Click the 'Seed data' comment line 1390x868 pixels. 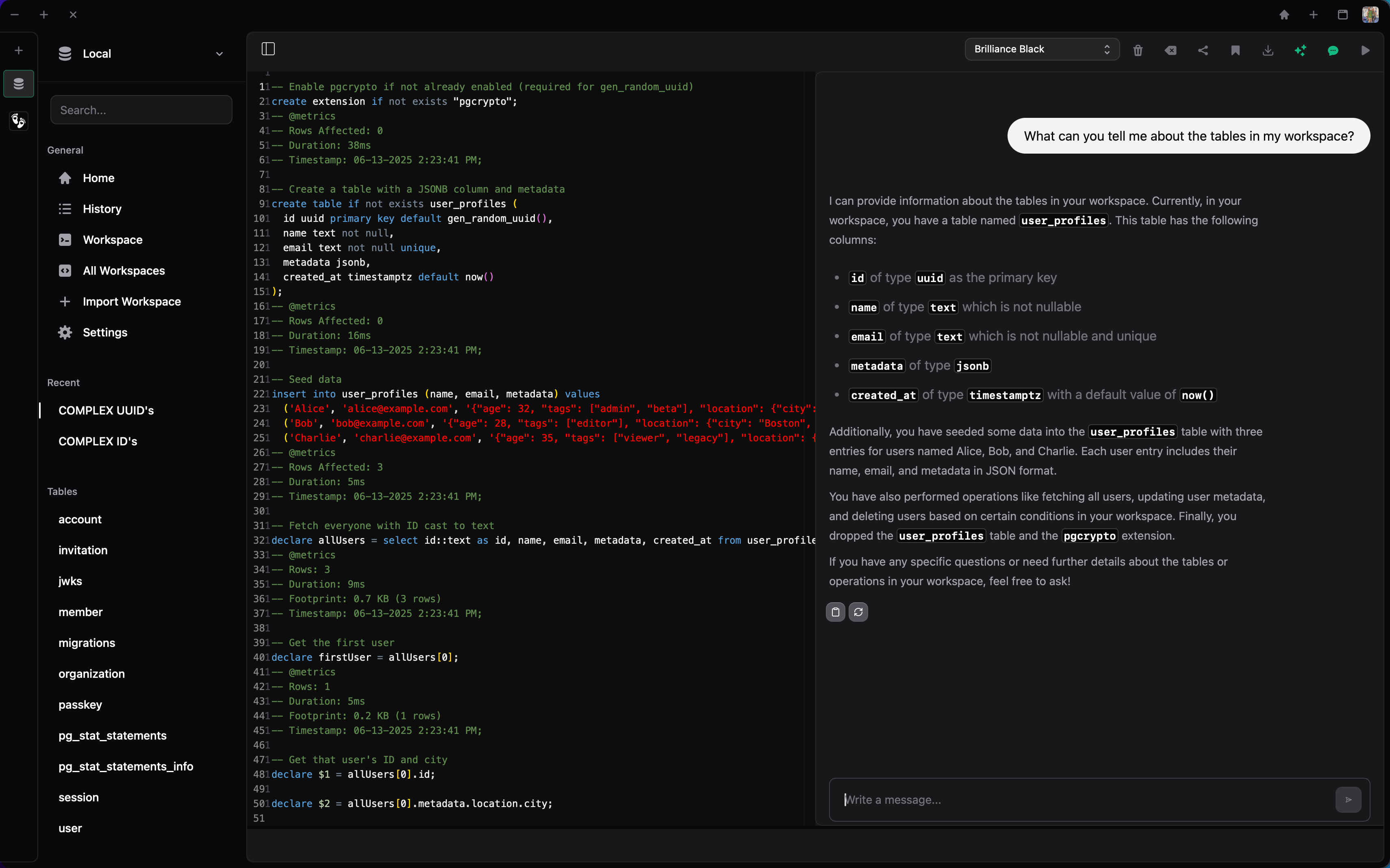[x=306, y=380]
